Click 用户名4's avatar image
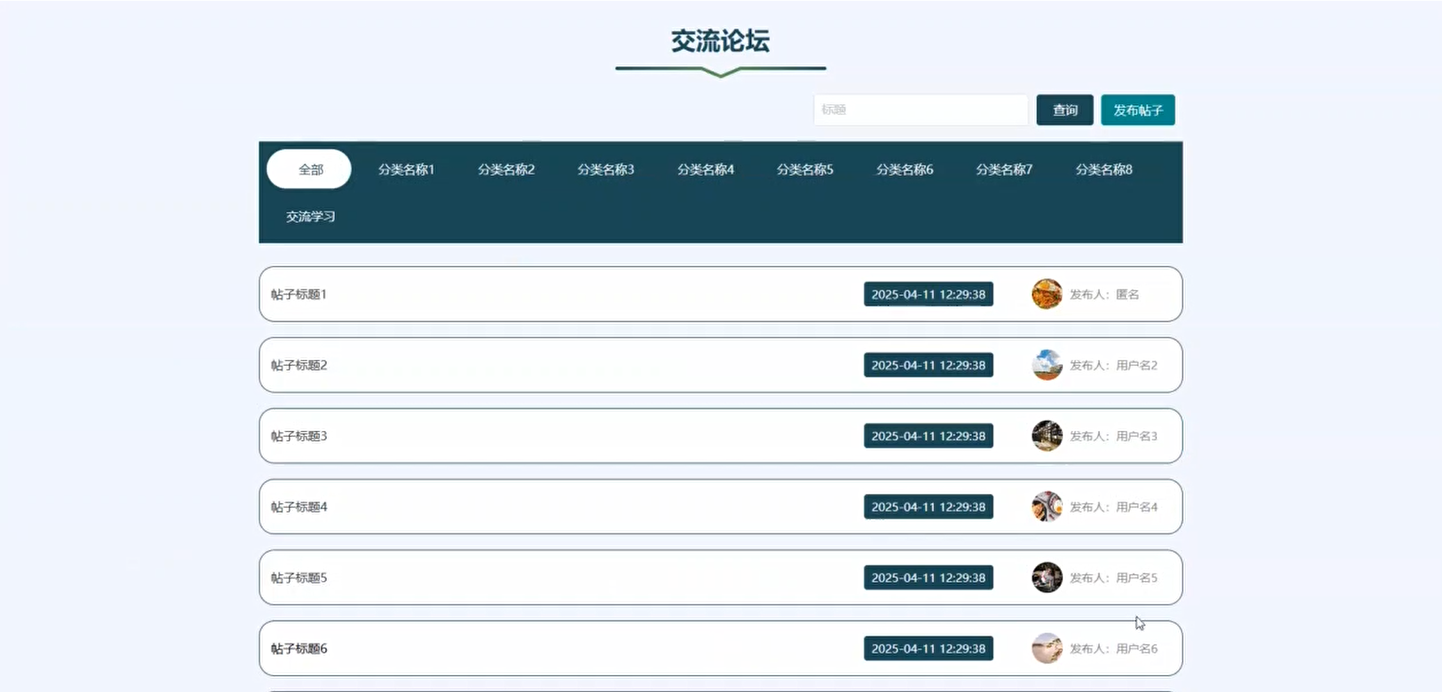This screenshot has width=1442, height=692. click(x=1047, y=507)
